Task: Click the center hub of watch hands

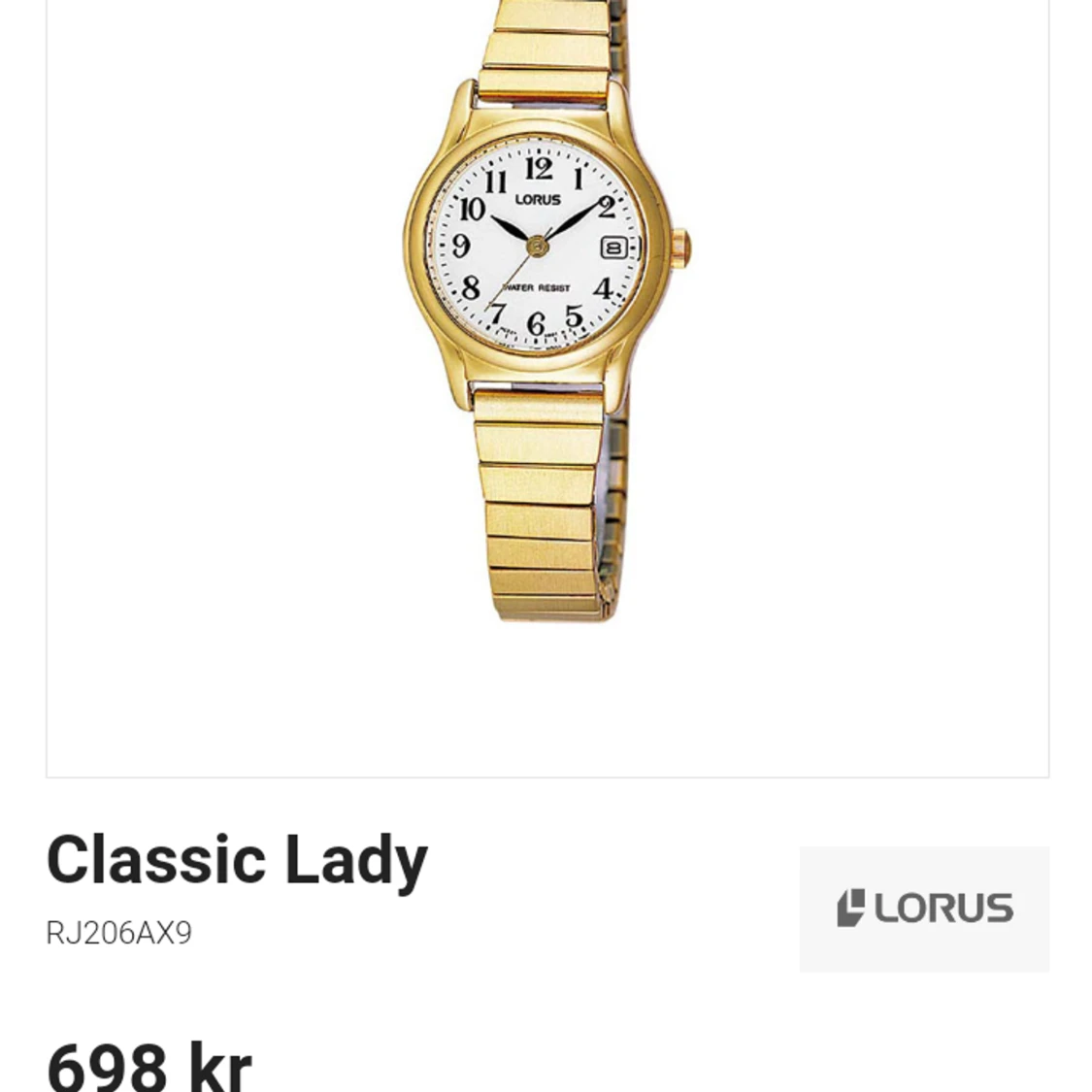Action: click(x=537, y=246)
